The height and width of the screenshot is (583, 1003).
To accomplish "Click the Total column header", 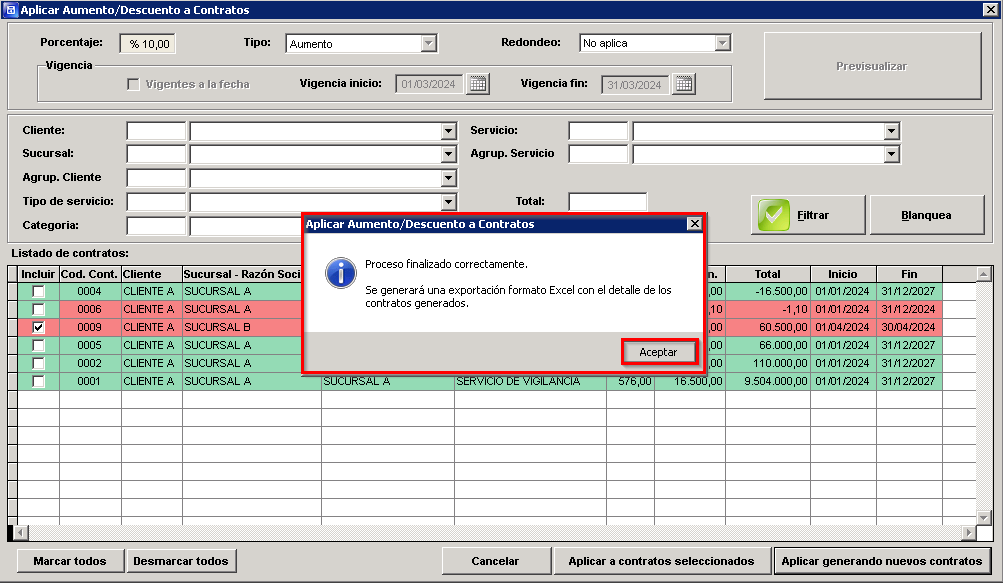I will coord(768,274).
